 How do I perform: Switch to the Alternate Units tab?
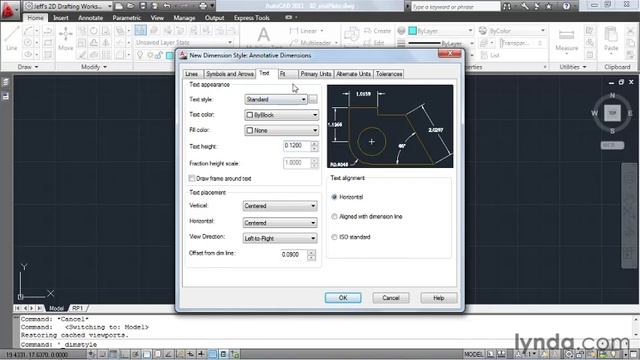pos(353,74)
